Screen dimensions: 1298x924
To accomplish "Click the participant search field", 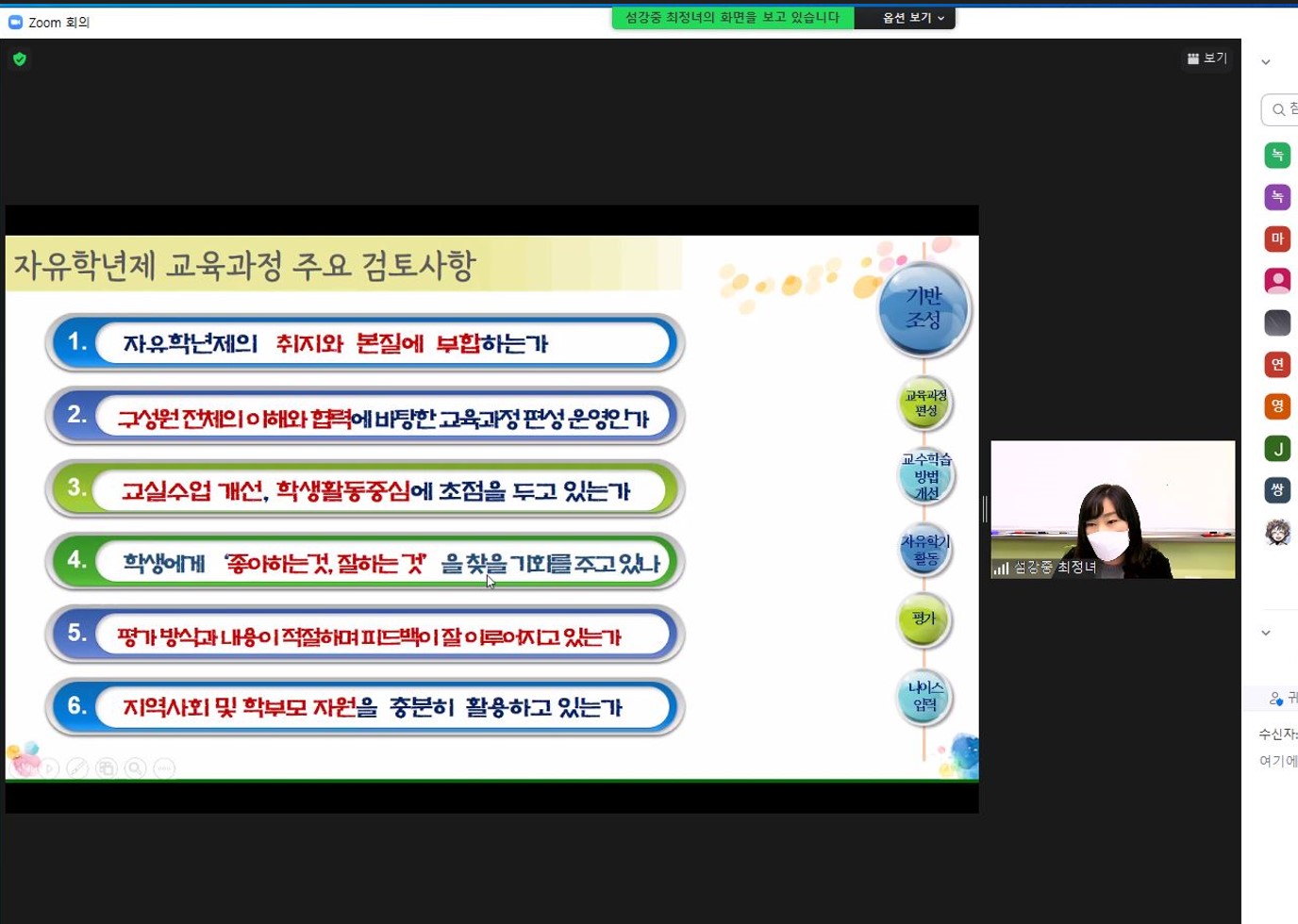I will pyautogui.click(x=1283, y=110).
